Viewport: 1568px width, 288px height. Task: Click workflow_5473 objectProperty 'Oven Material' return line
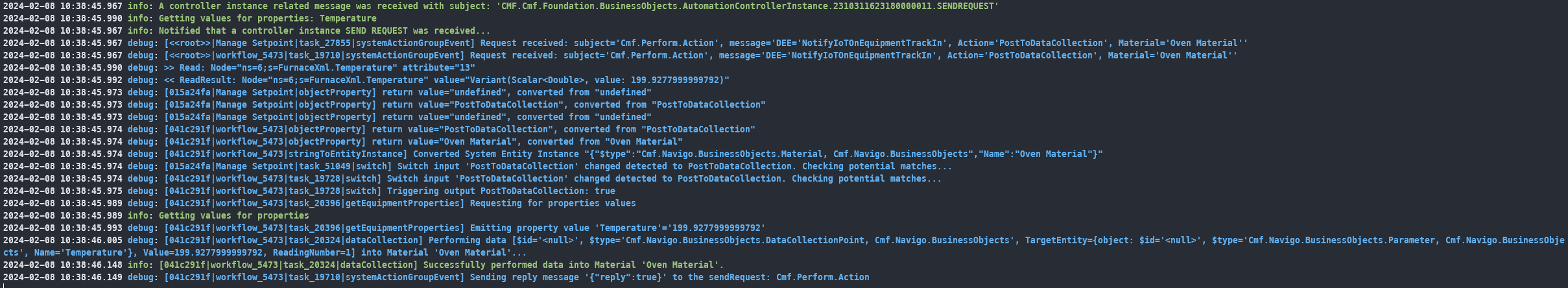[x=423, y=141]
